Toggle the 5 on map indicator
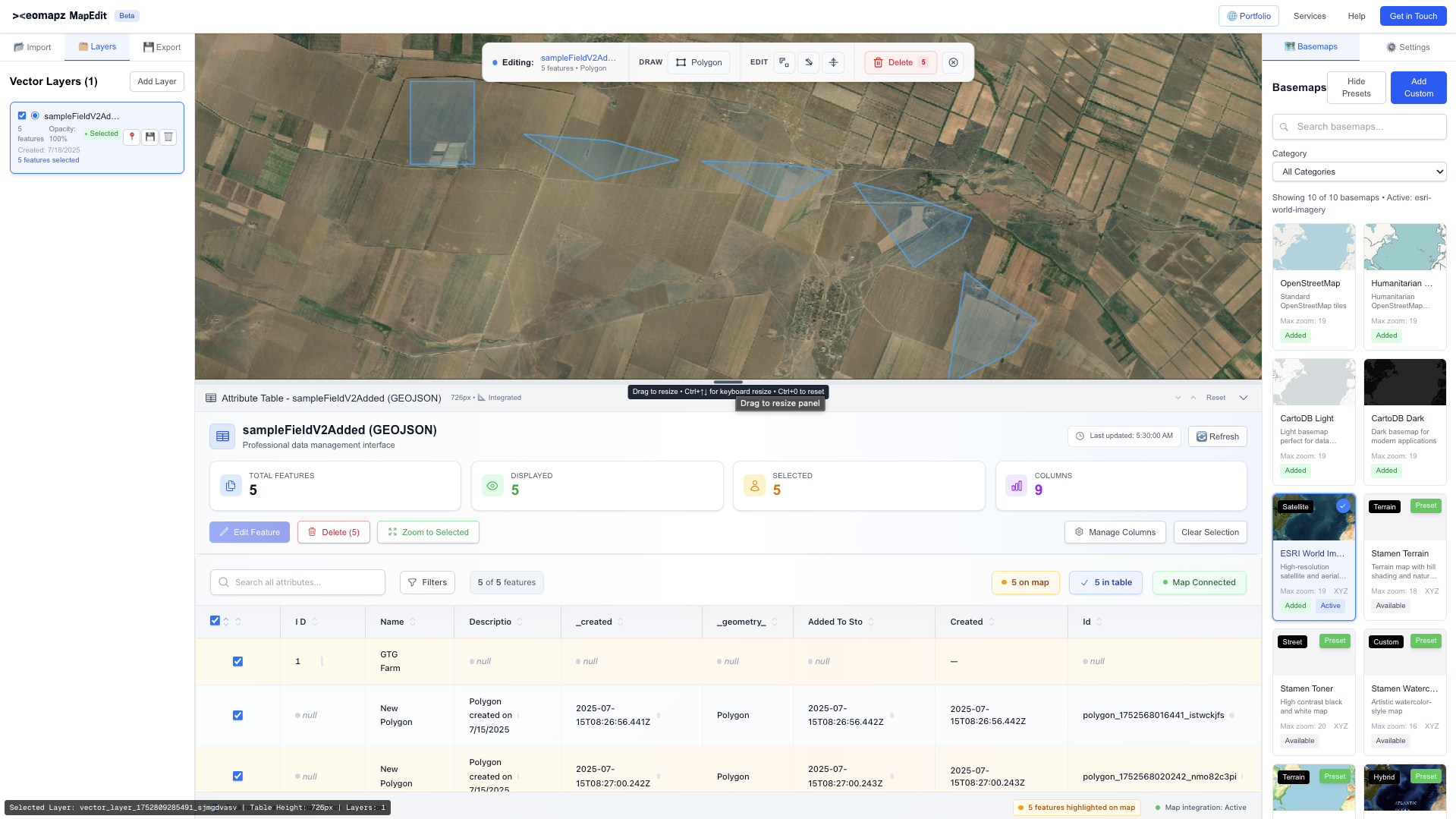The image size is (1456, 819). [1025, 582]
